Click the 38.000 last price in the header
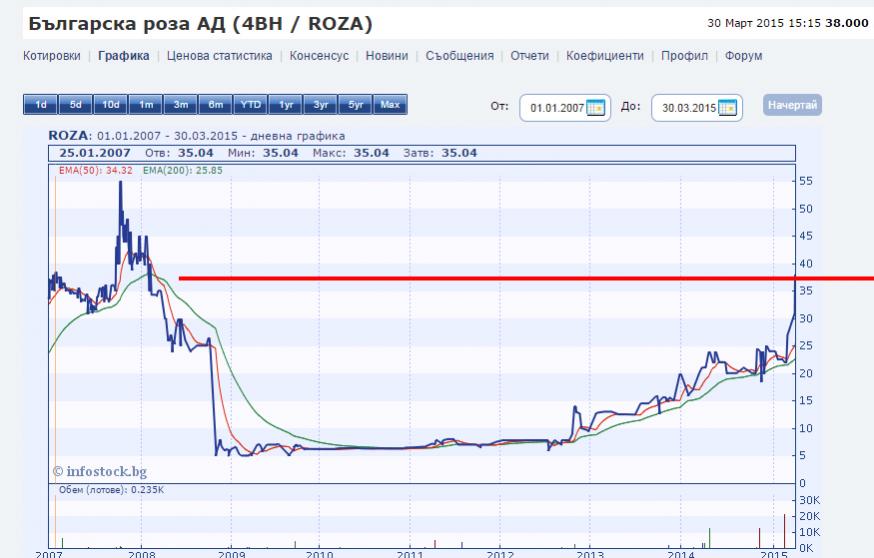874x558 pixels. tap(847, 23)
